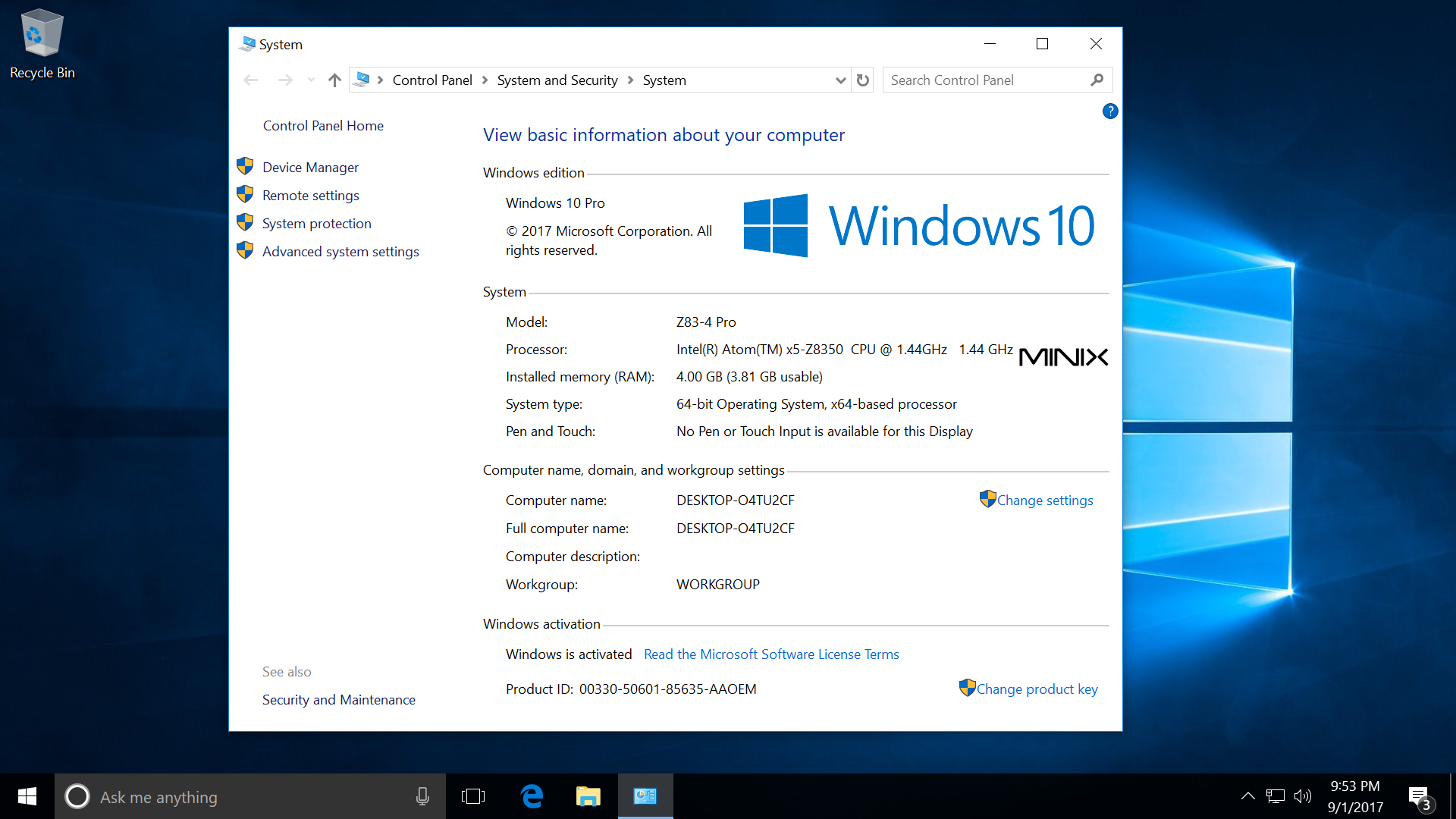The width and height of the screenshot is (1456, 819).
Task: Click the Ask me anything search box
Action: (x=250, y=796)
